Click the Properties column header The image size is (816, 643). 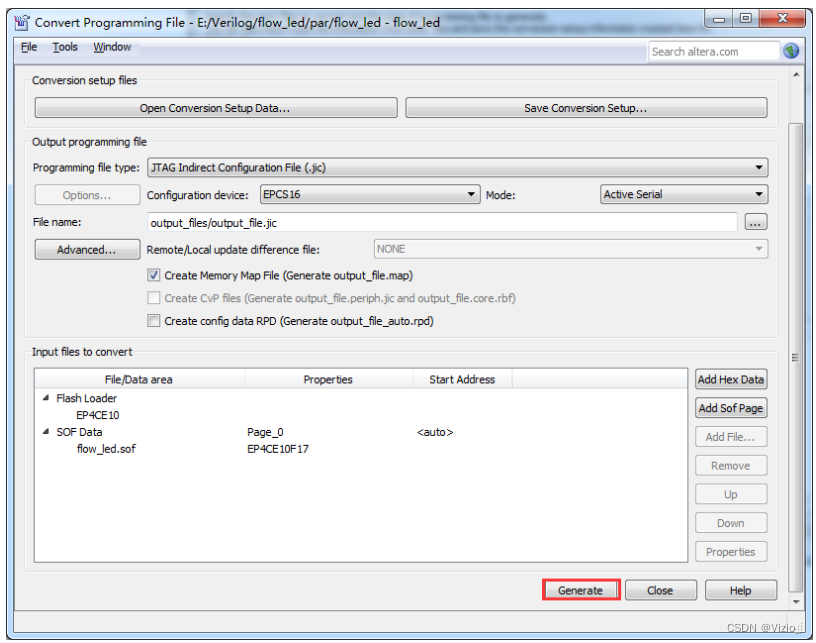pos(328,379)
